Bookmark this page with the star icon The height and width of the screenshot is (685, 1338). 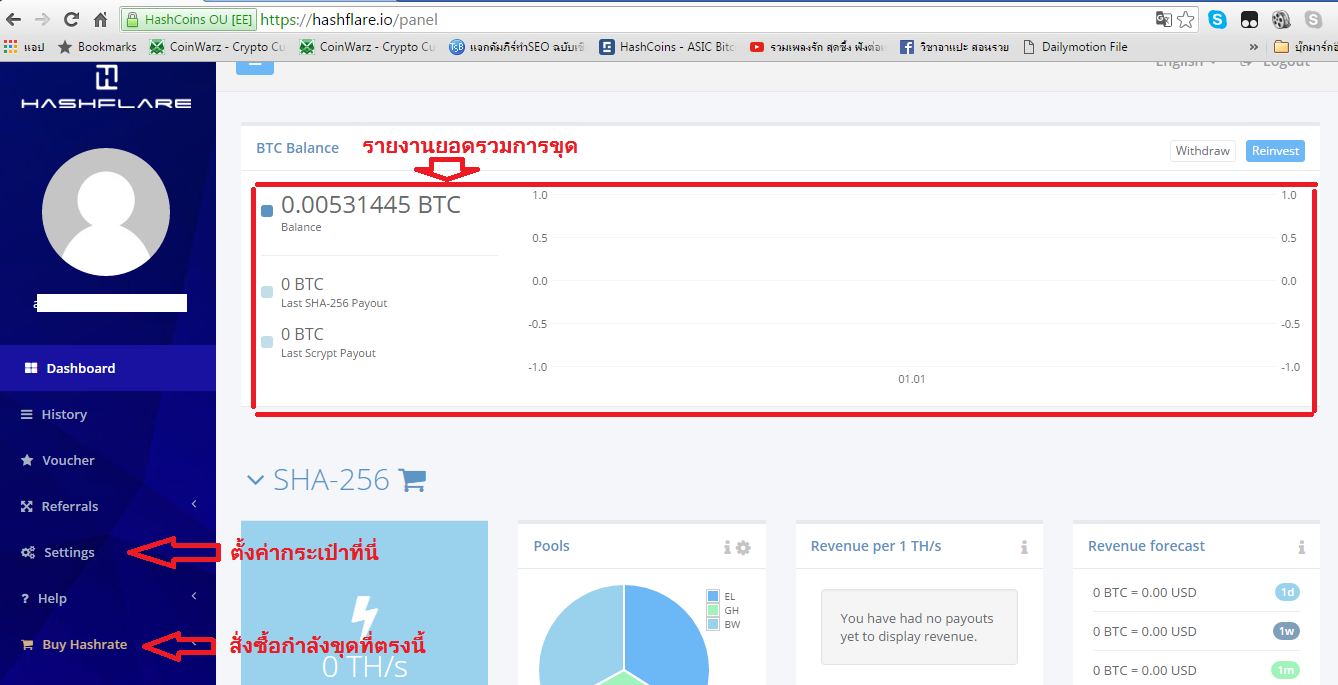click(x=1186, y=19)
